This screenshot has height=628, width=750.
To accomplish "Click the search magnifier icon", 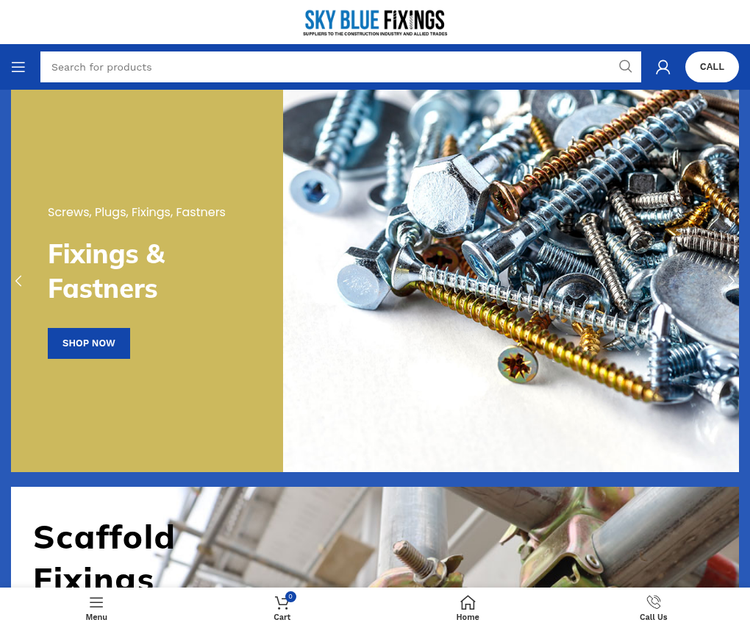I will pos(625,66).
